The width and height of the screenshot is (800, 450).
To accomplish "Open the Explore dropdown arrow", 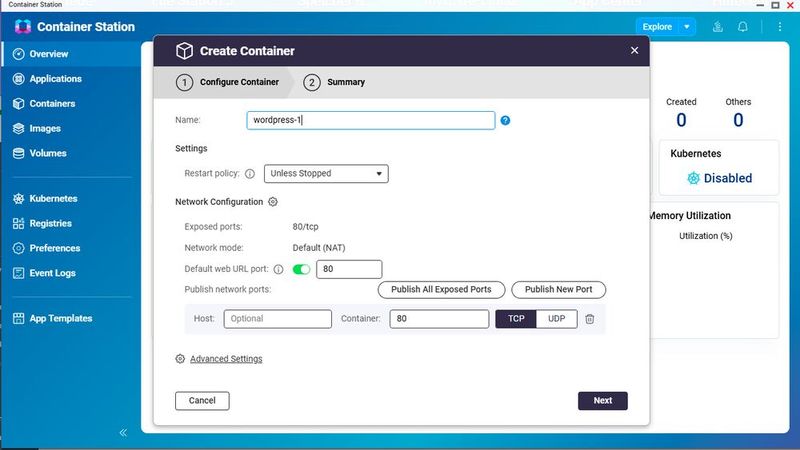I will click(687, 27).
